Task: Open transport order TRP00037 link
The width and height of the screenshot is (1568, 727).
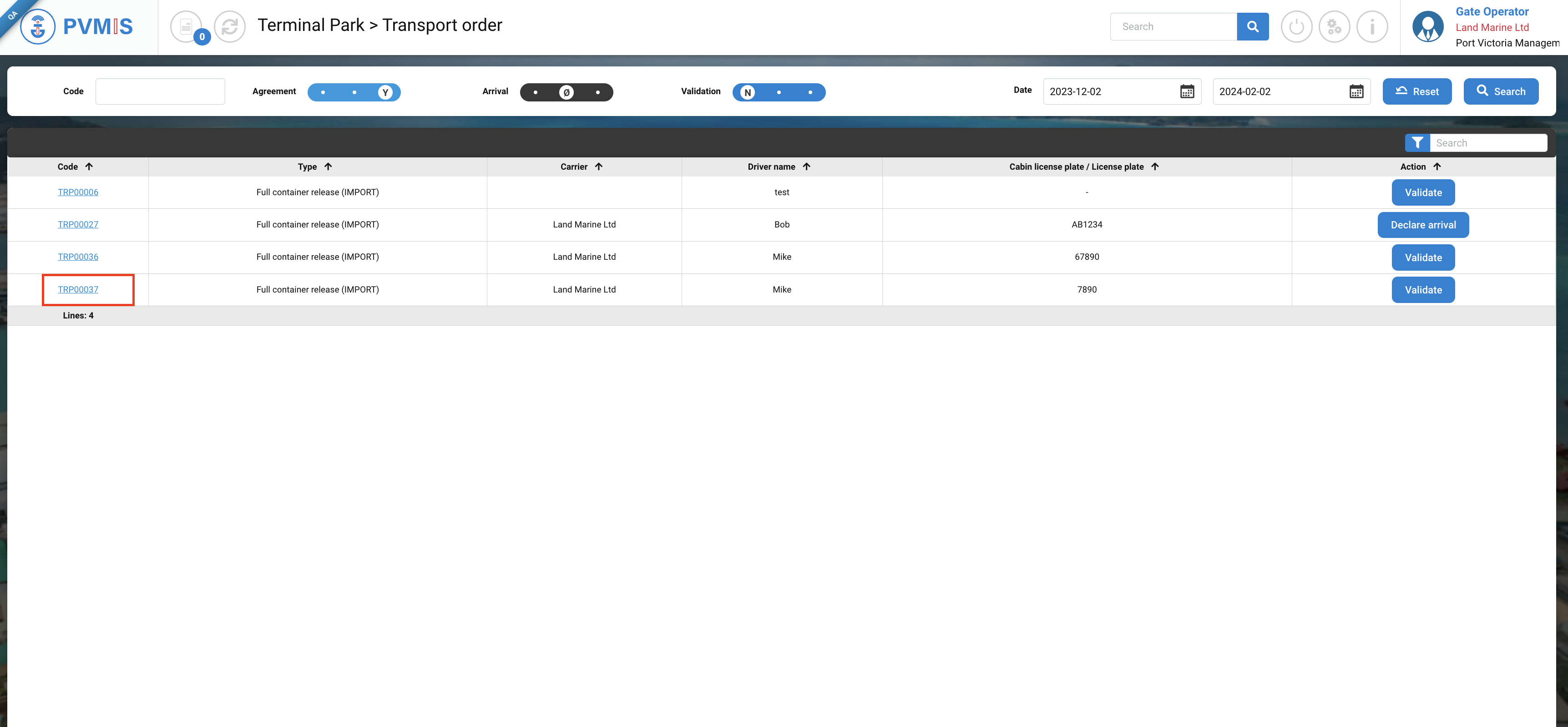Action: click(78, 290)
